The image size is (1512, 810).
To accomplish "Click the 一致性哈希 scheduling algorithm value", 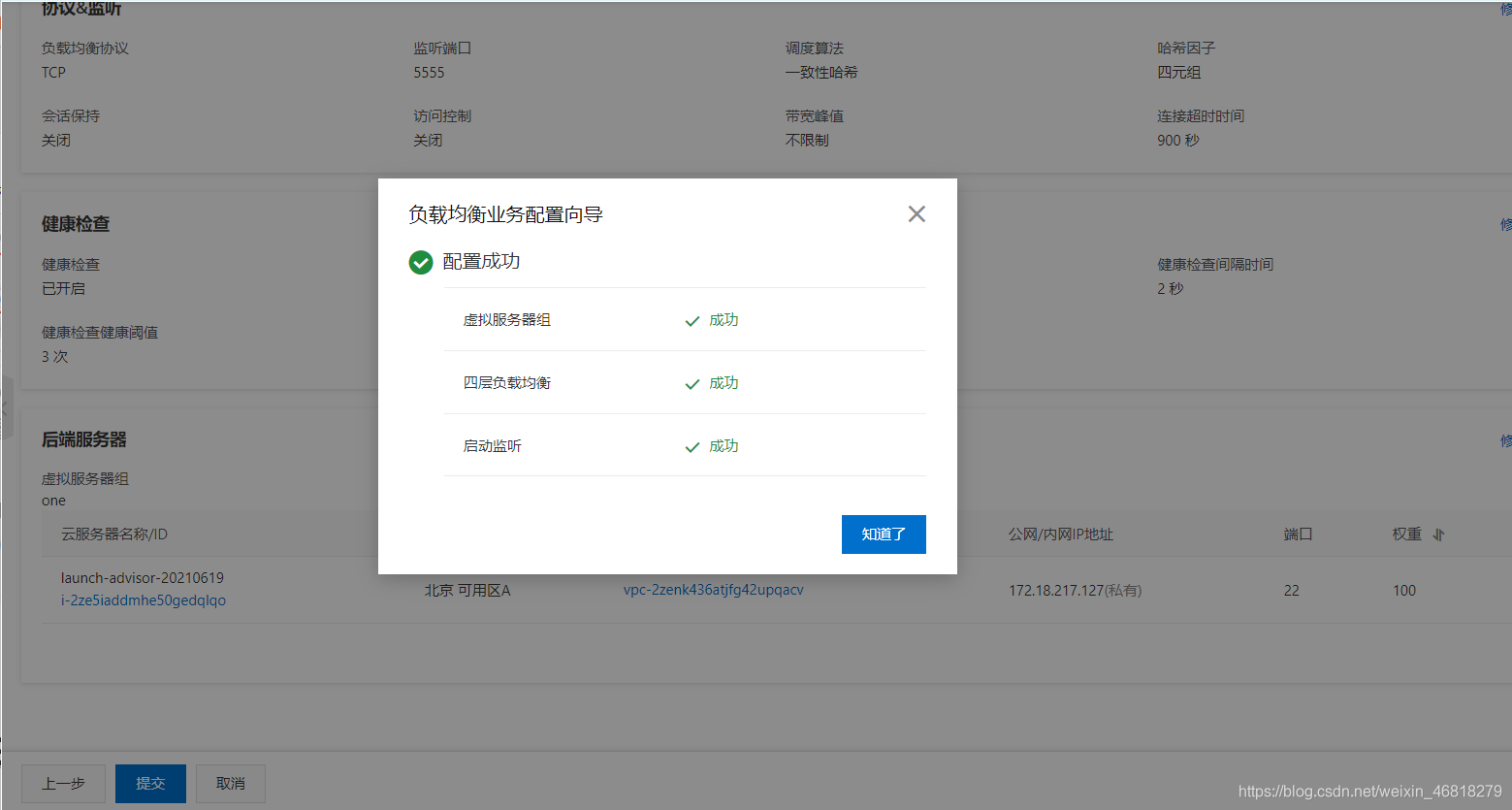I will click(x=821, y=73).
